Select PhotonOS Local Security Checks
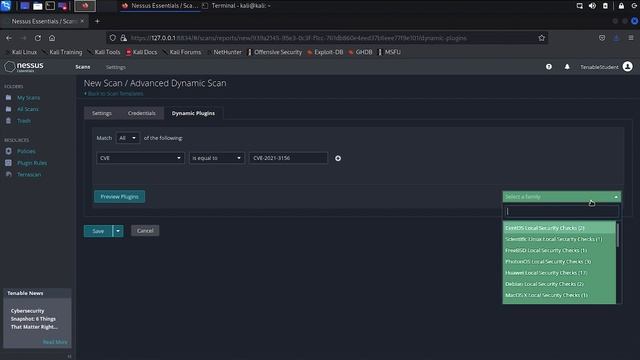This screenshot has width=640, height=360. click(559, 261)
